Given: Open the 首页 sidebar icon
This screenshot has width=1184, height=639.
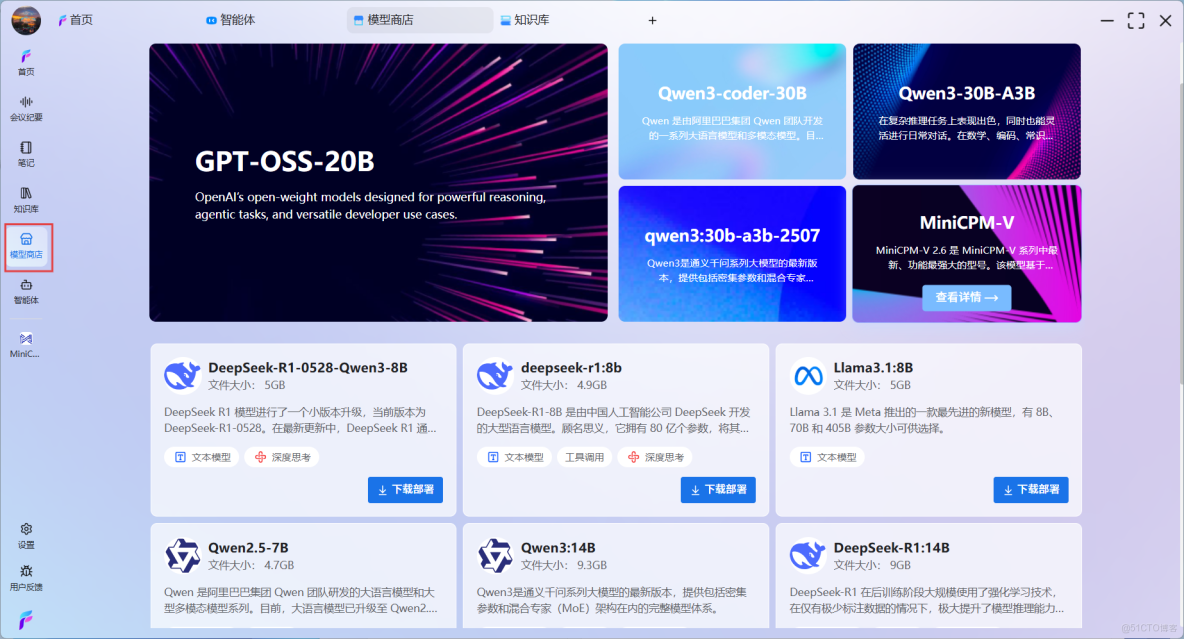Looking at the screenshot, I should (x=26, y=62).
